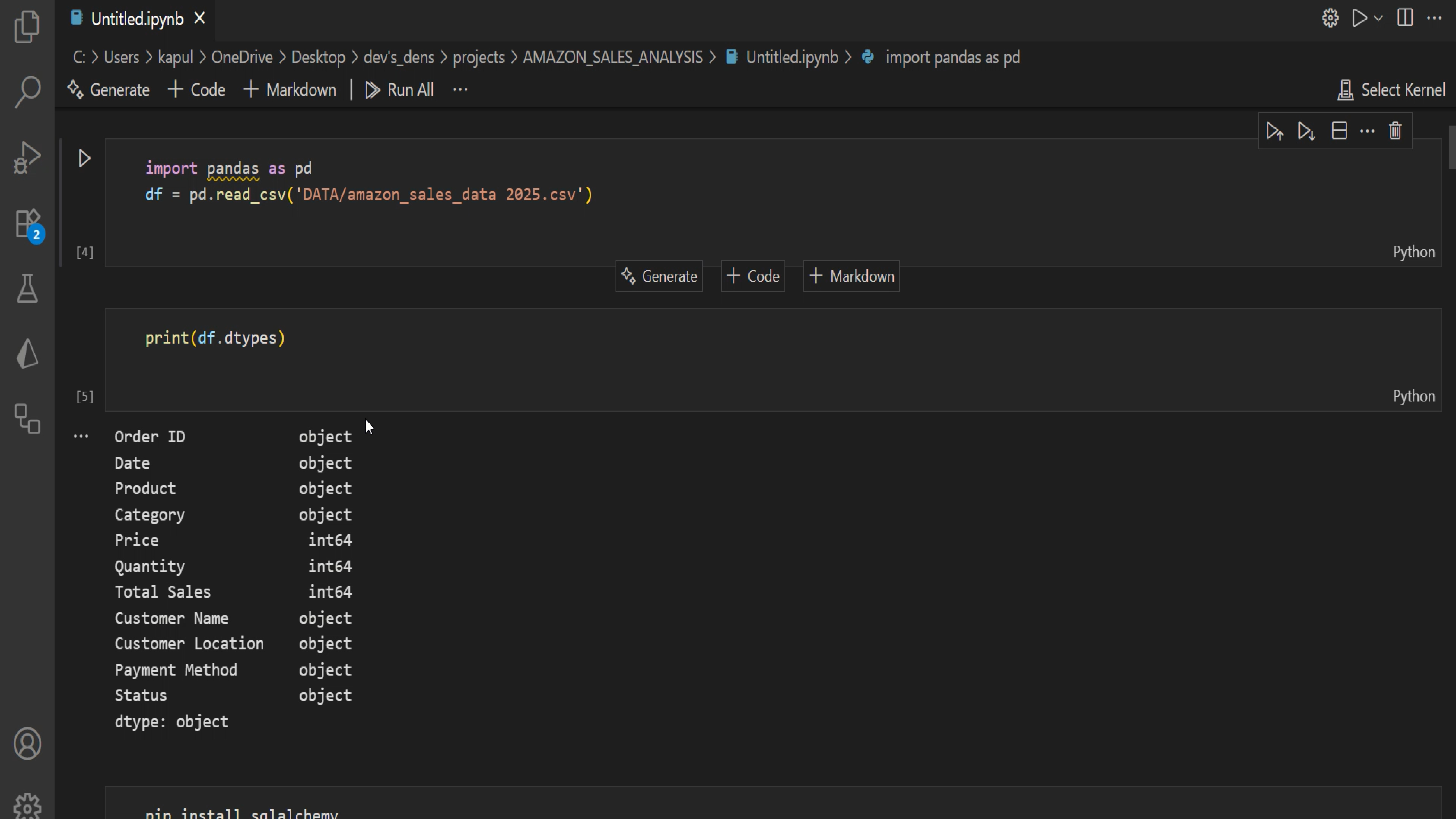The height and width of the screenshot is (819, 1456).
Task: Open More Actions in editor title bar
Action: 1434,18
